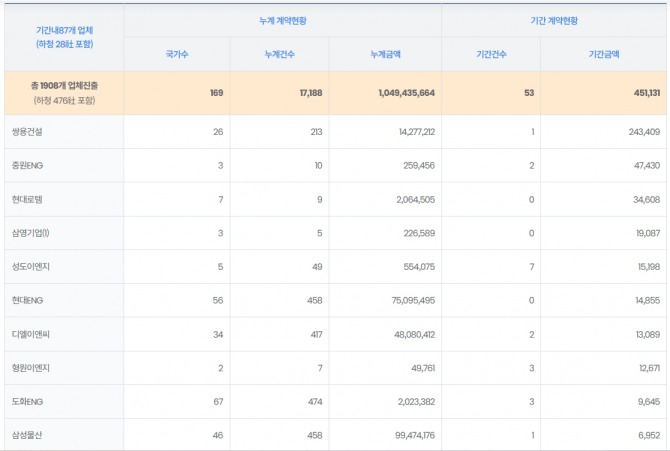Click the 쌍용건설 company name

click(28, 132)
